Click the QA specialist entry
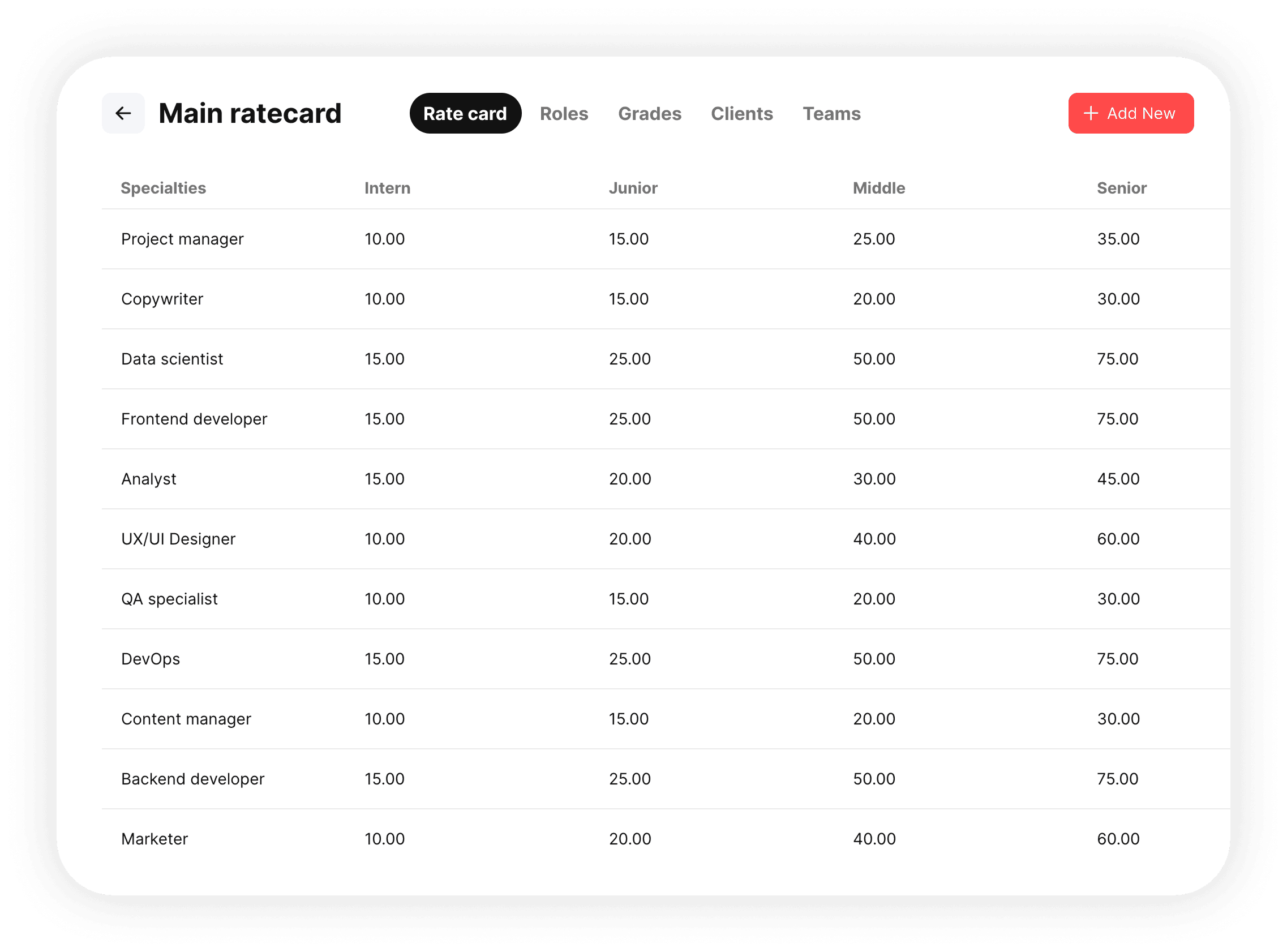 coord(169,599)
